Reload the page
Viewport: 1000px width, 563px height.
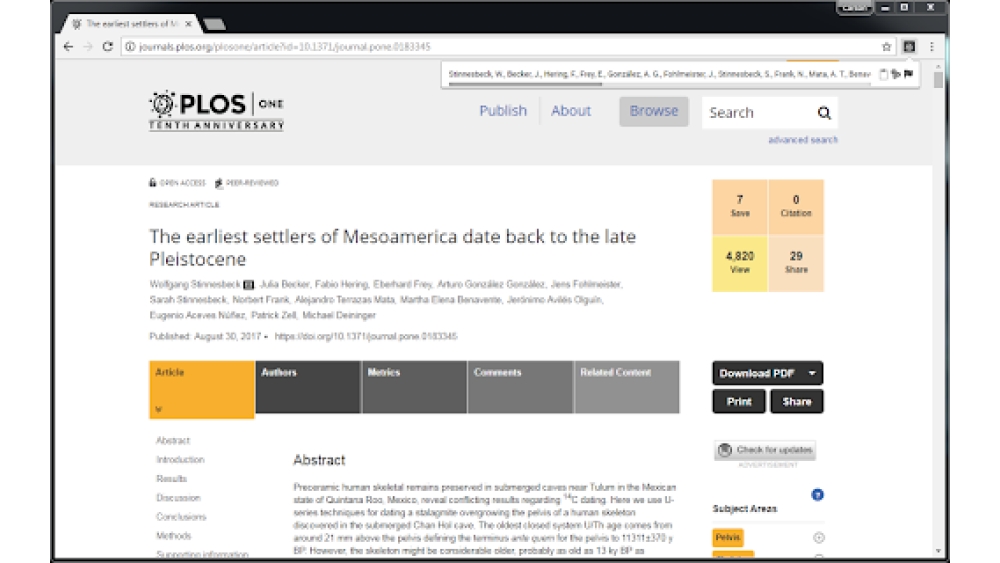(108, 47)
